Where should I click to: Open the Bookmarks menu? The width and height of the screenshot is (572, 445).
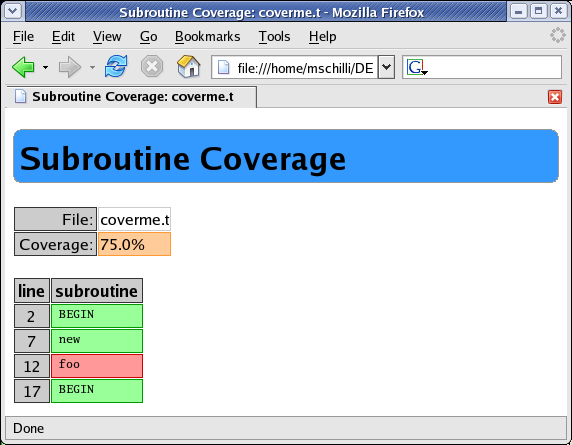click(208, 36)
